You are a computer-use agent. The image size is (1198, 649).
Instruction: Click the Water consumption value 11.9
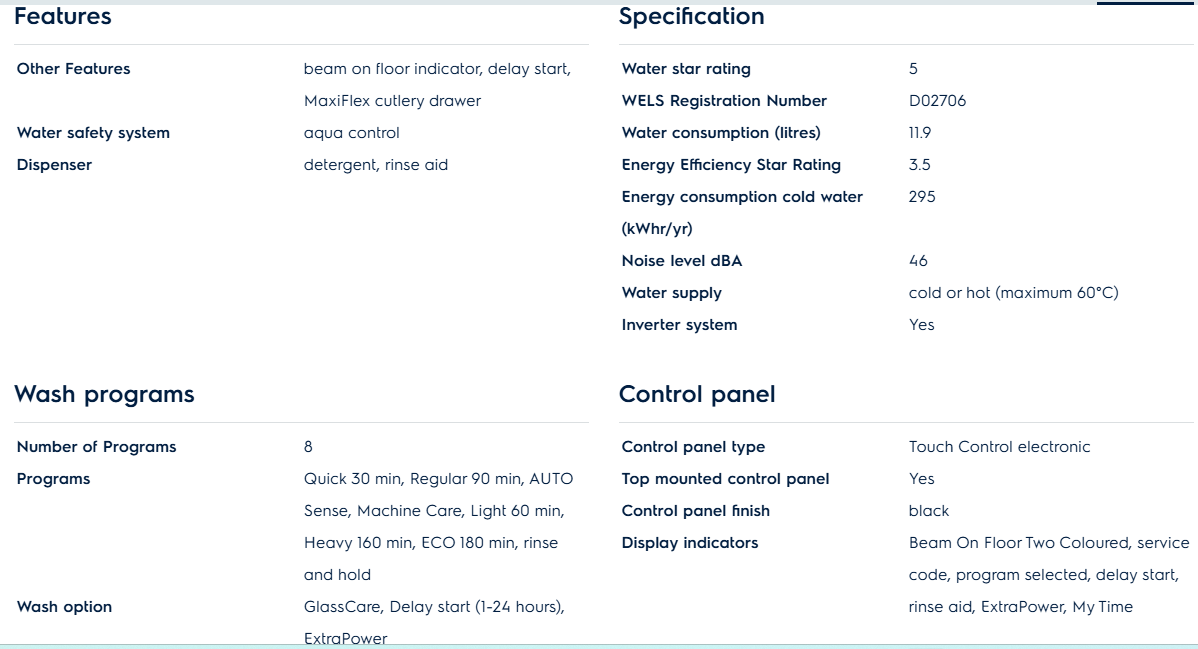pos(920,133)
